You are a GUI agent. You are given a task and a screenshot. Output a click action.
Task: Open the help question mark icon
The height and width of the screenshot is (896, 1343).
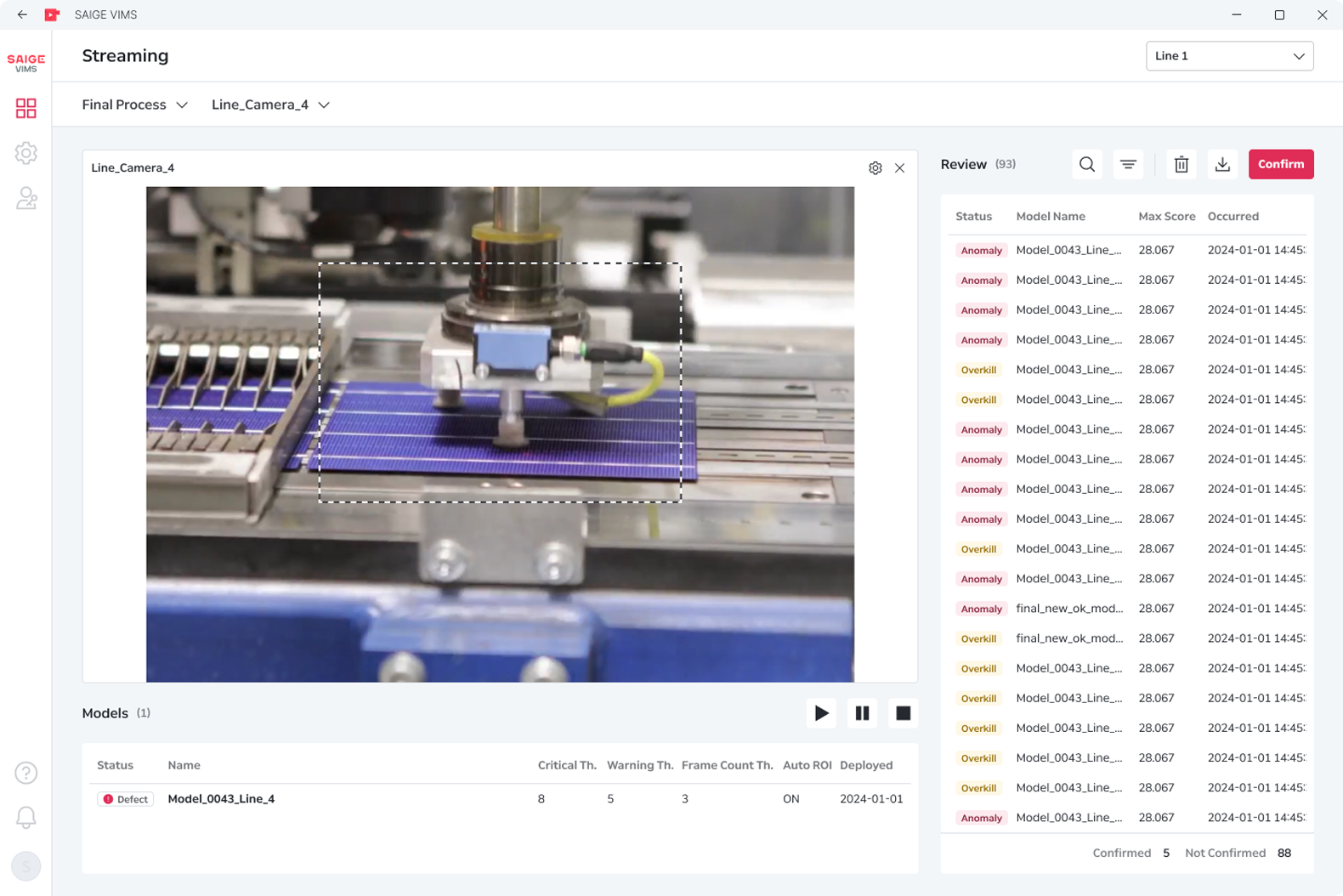pyautogui.click(x=25, y=773)
